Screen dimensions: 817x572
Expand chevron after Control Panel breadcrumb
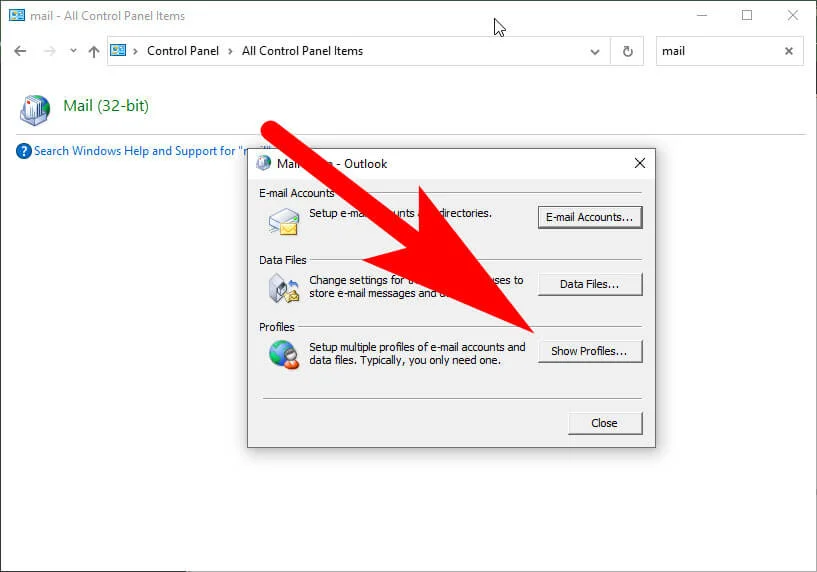[230, 51]
